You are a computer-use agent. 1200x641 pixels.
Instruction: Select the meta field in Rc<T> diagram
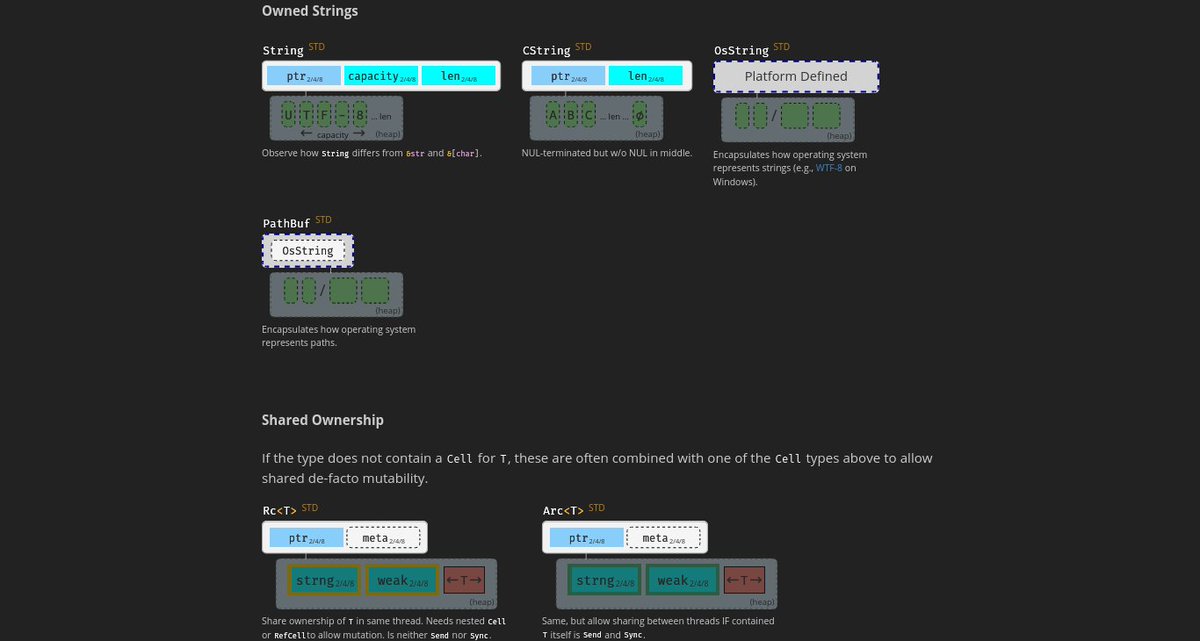coord(383,538)
